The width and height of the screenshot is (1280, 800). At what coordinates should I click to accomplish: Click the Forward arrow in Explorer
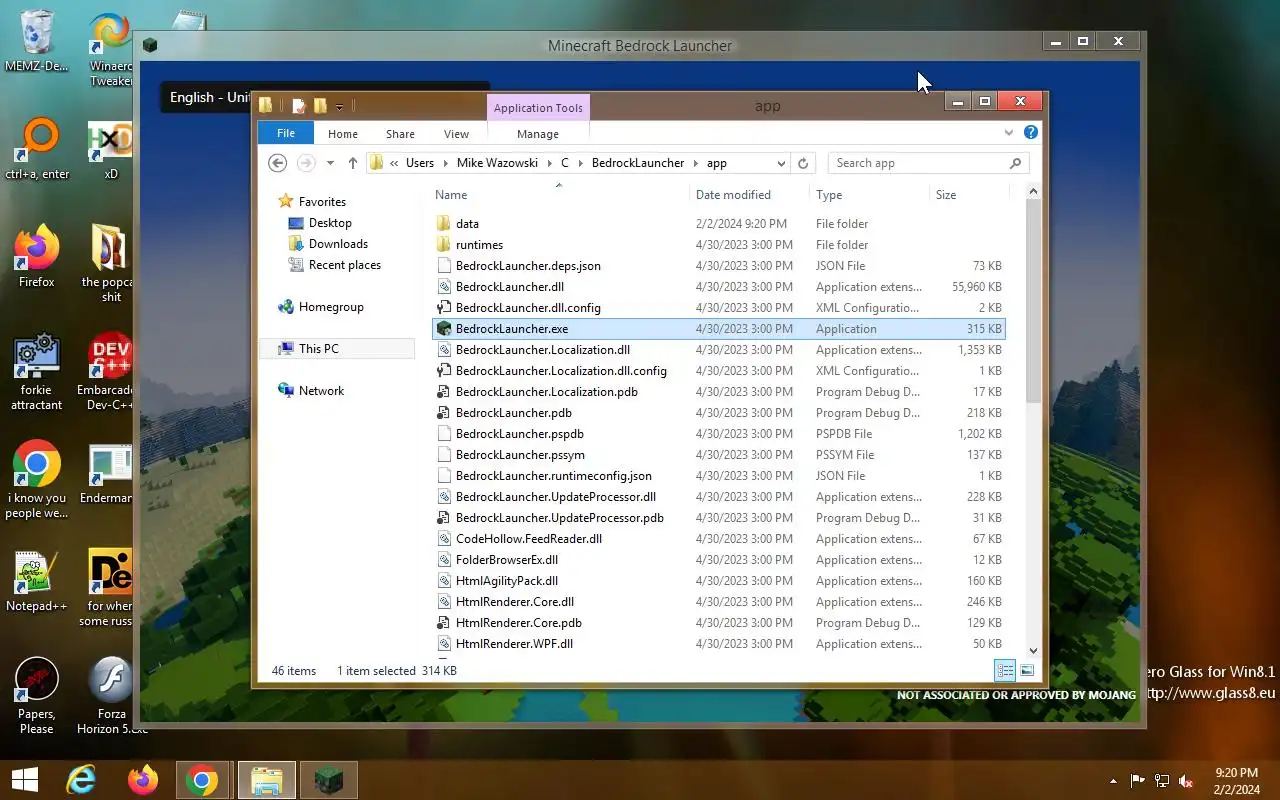click(x=307, y=163)
